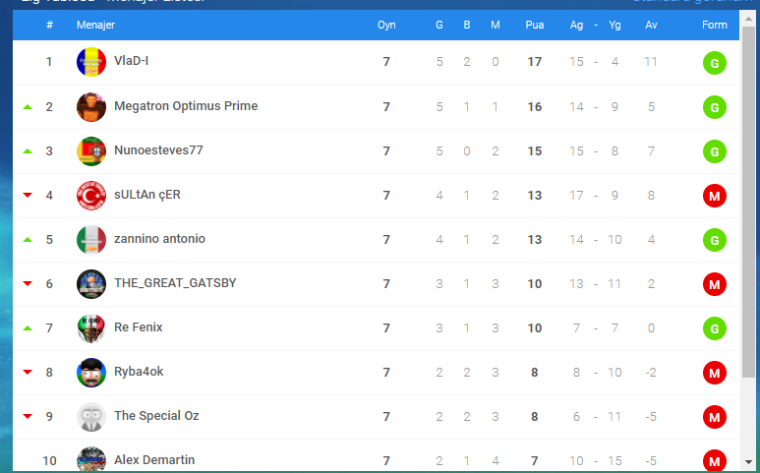This screenshot has height=473, width=760.
Task: Open Megatron Optimus Prime's avatar
Action: [91, 107]
